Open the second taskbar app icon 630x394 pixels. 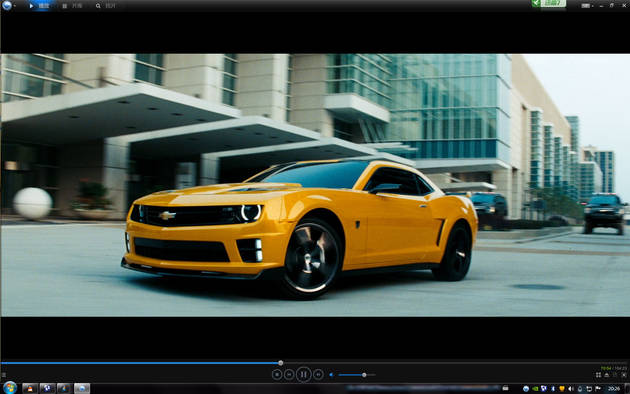(x=47, y=388)
